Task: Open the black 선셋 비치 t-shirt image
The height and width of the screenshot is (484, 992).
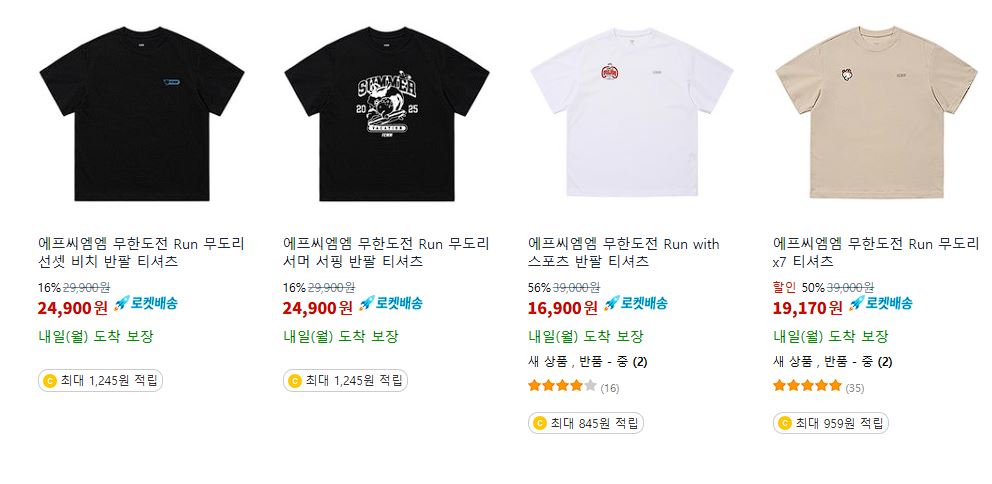Action: coord(142,114)
